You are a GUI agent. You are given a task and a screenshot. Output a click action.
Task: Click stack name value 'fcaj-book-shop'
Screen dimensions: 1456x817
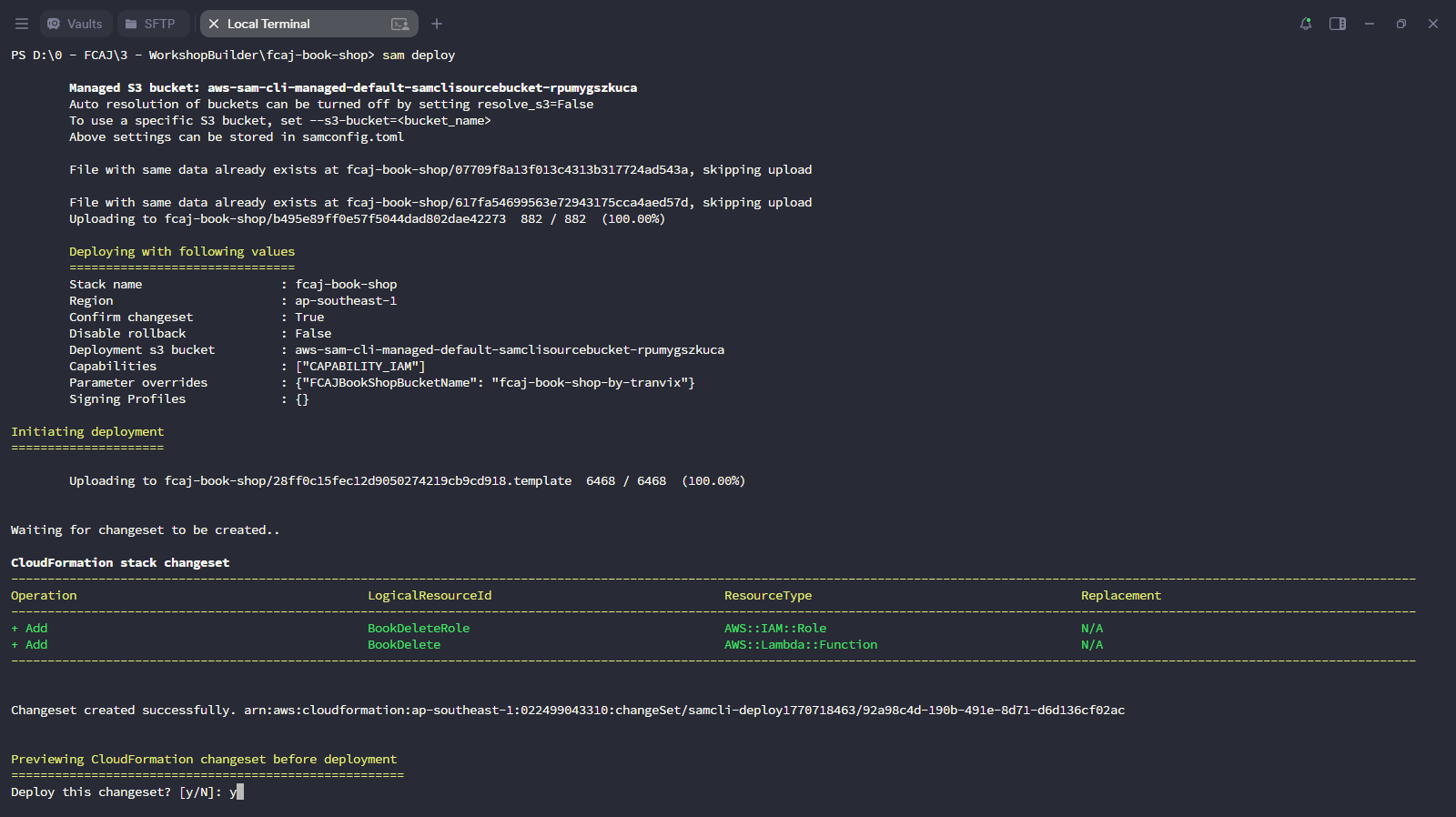tap(346, 285)
